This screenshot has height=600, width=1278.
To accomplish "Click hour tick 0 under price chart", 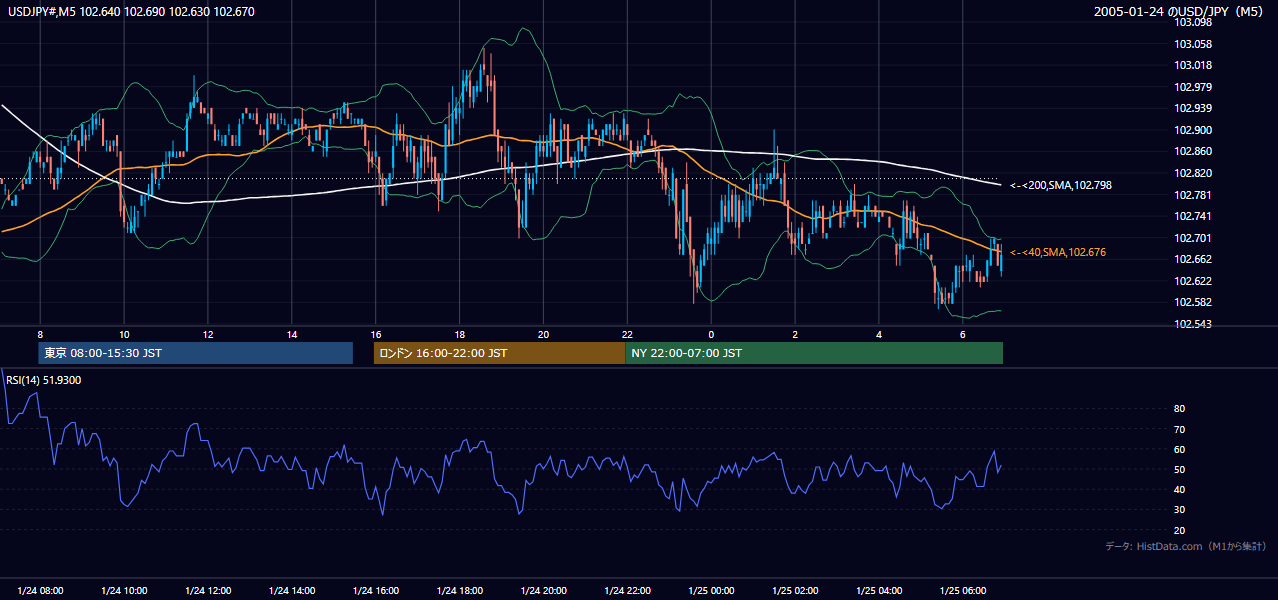I will 711,334.
